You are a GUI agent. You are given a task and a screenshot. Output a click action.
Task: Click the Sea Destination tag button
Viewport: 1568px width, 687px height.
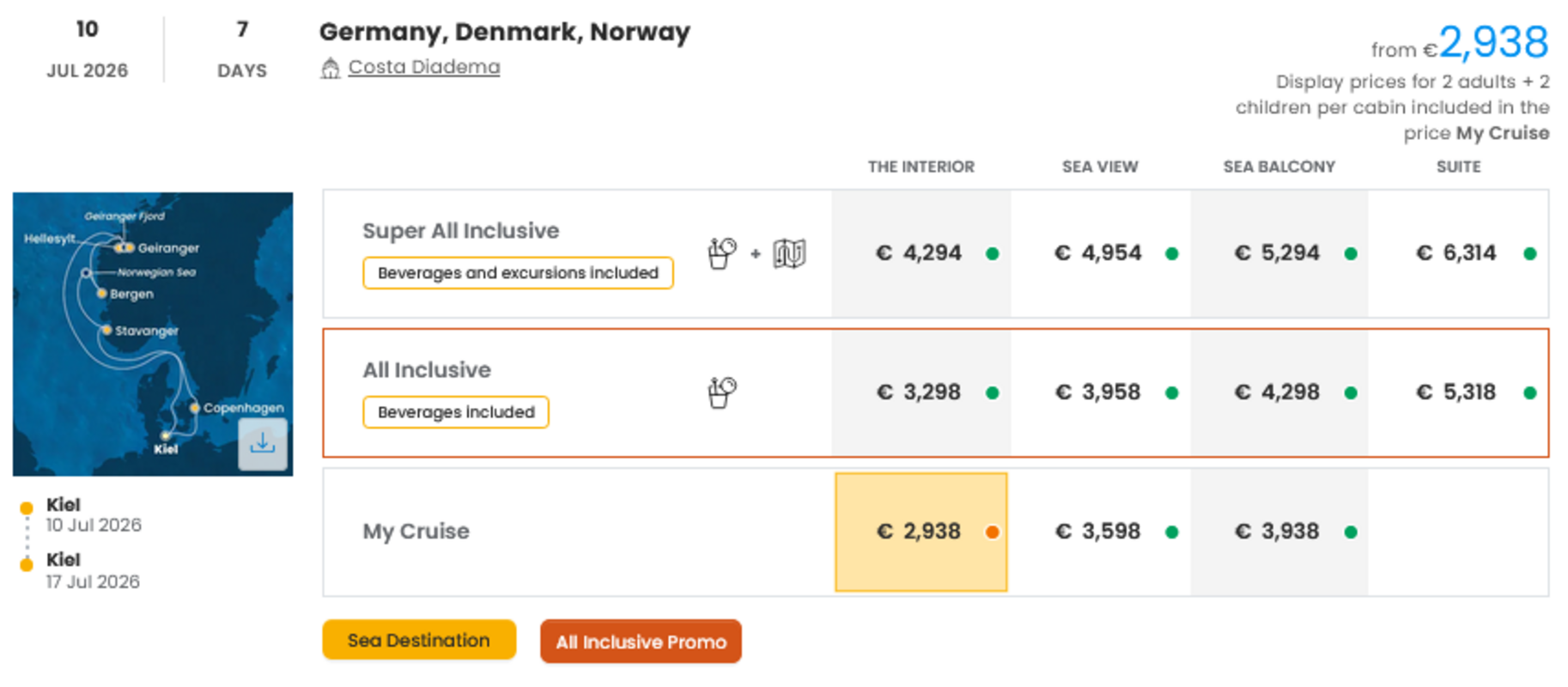tap(419, 641)
